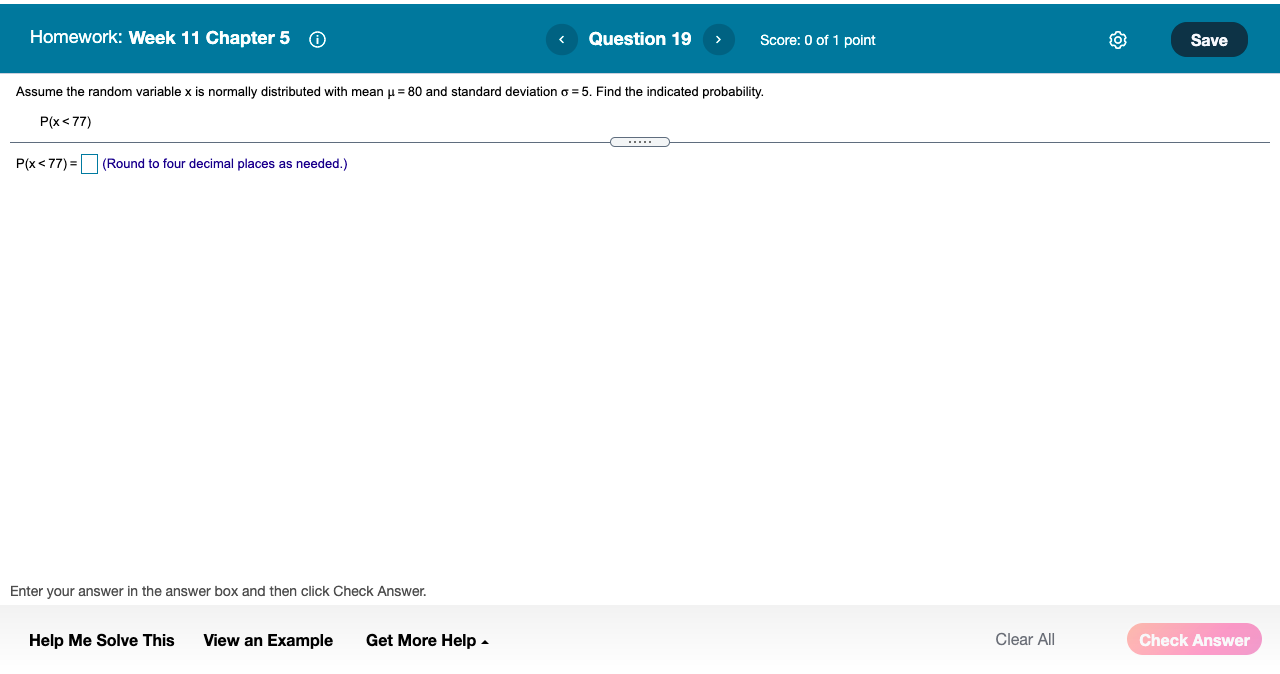Open Help Me Solve This
This screenshot has height=674, width=1280.
102,640
